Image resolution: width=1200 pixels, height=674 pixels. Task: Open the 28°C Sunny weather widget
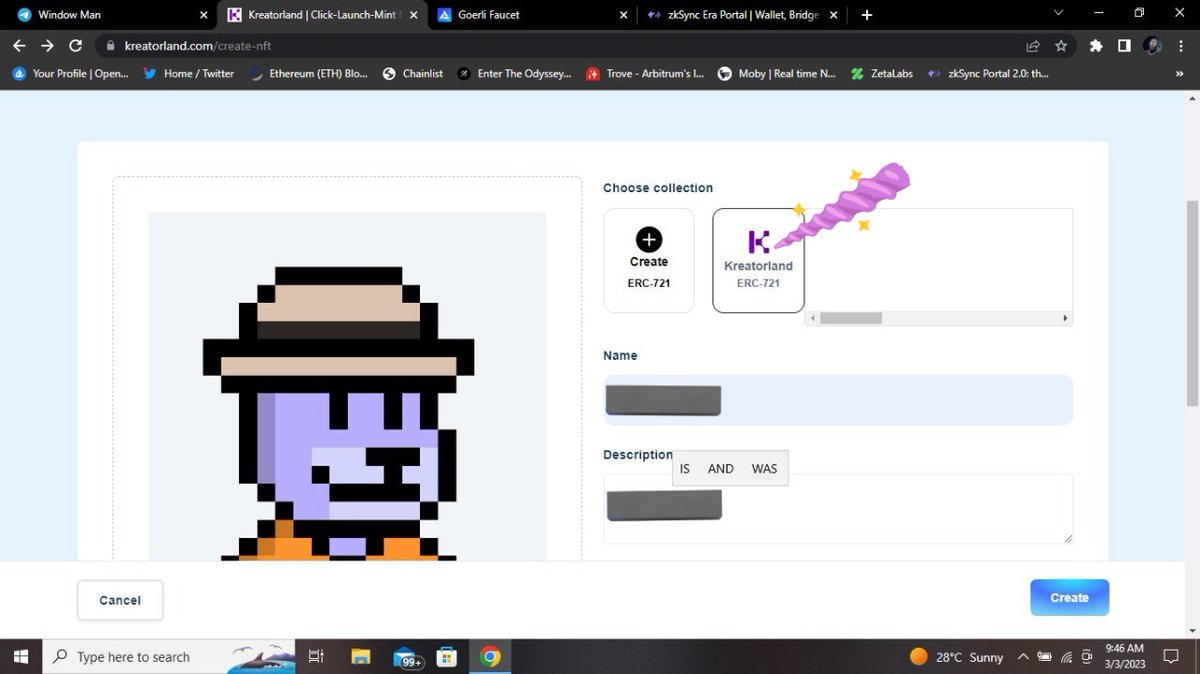tap(956, 657)
